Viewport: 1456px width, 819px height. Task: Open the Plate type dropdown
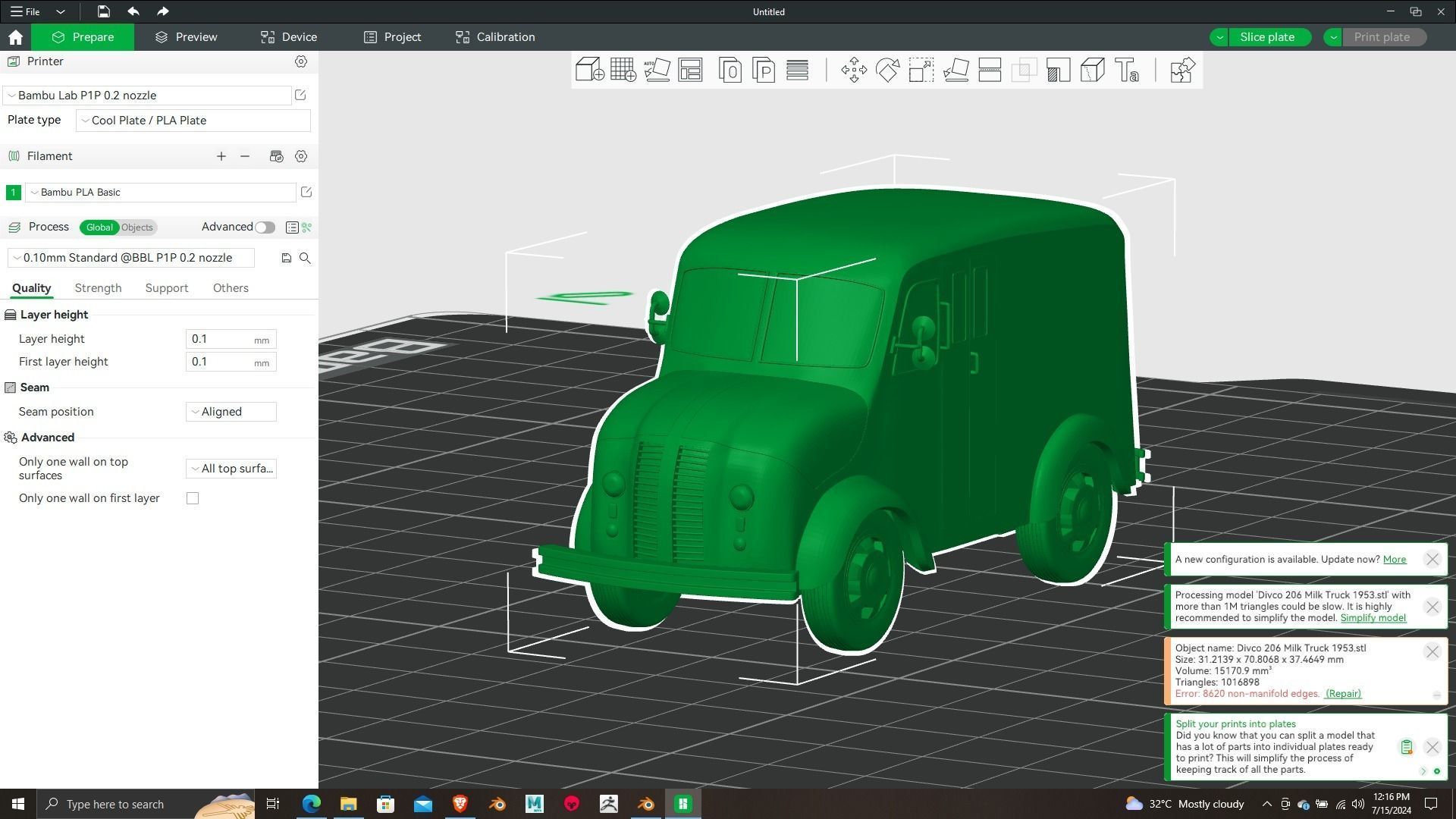(193, 120)
